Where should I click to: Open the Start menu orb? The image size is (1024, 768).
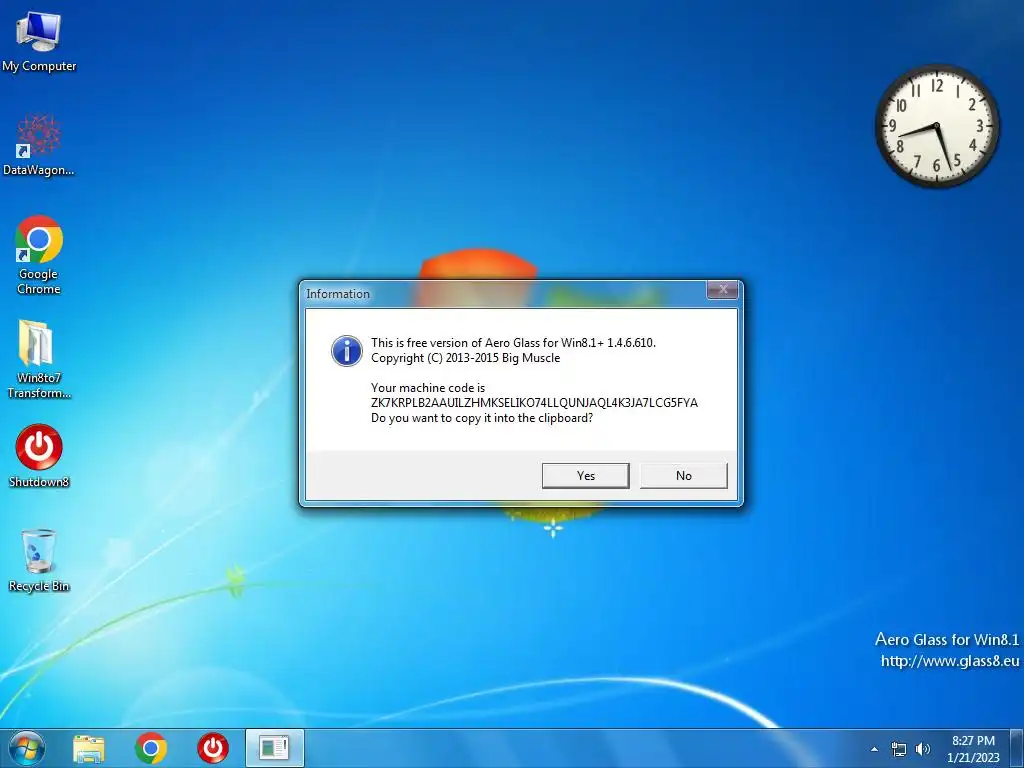(27, 748)
